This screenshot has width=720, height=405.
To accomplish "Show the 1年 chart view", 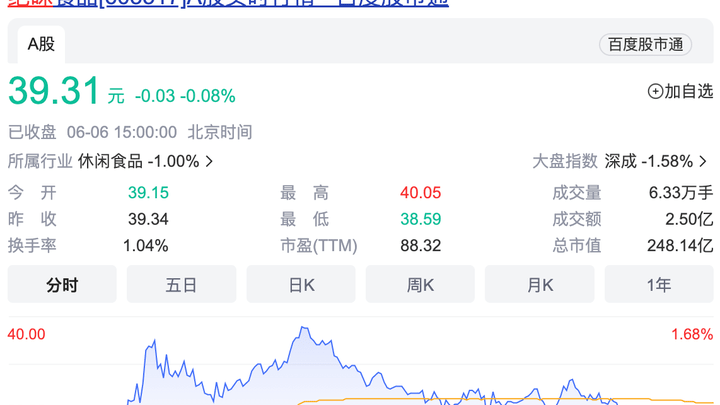I will [659, 285].
